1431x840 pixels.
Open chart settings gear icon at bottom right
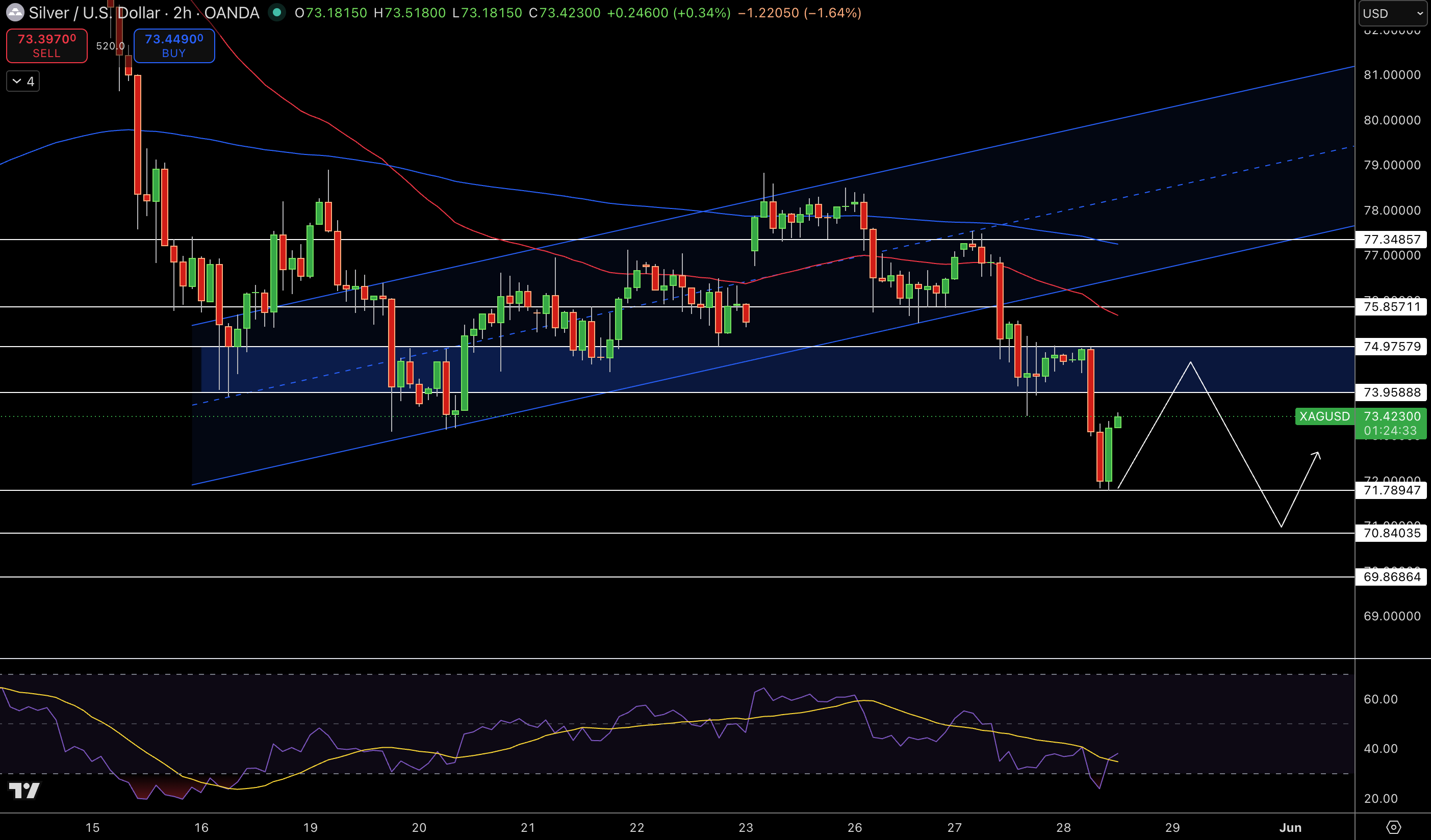click(1394, 827)
